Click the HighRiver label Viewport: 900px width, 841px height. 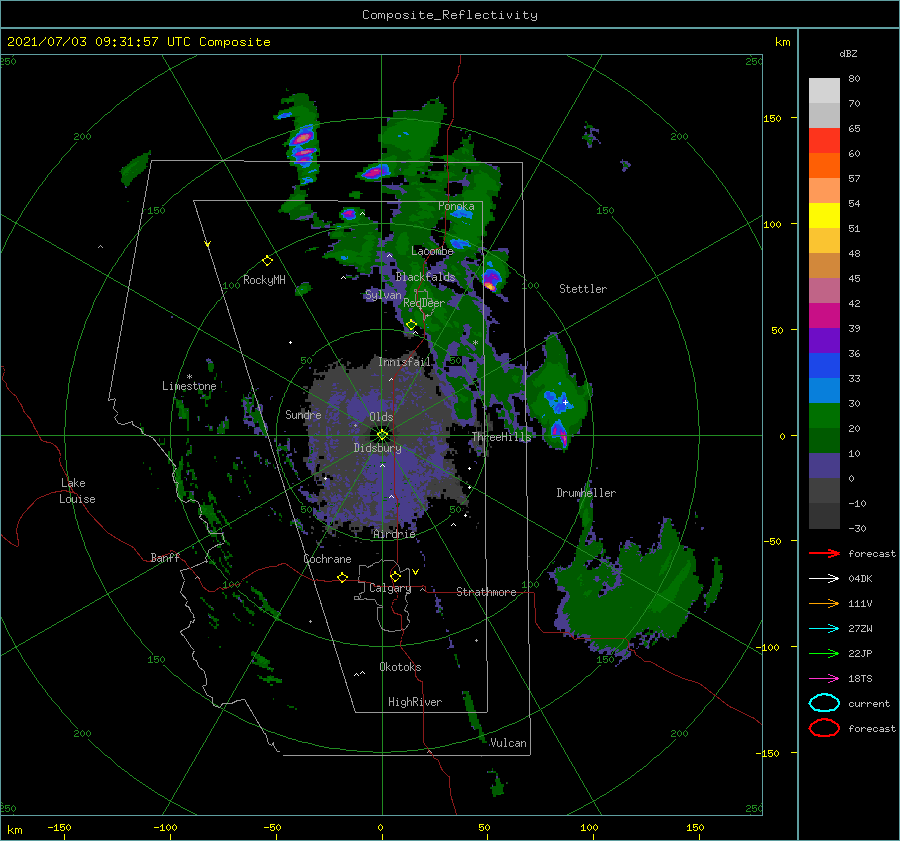click(x=415, y=702)
